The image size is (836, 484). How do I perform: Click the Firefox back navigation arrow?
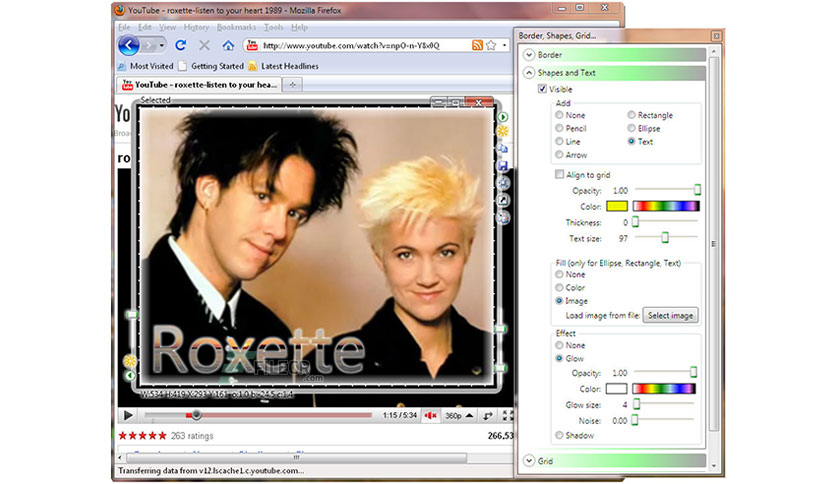tap(128, 45)
